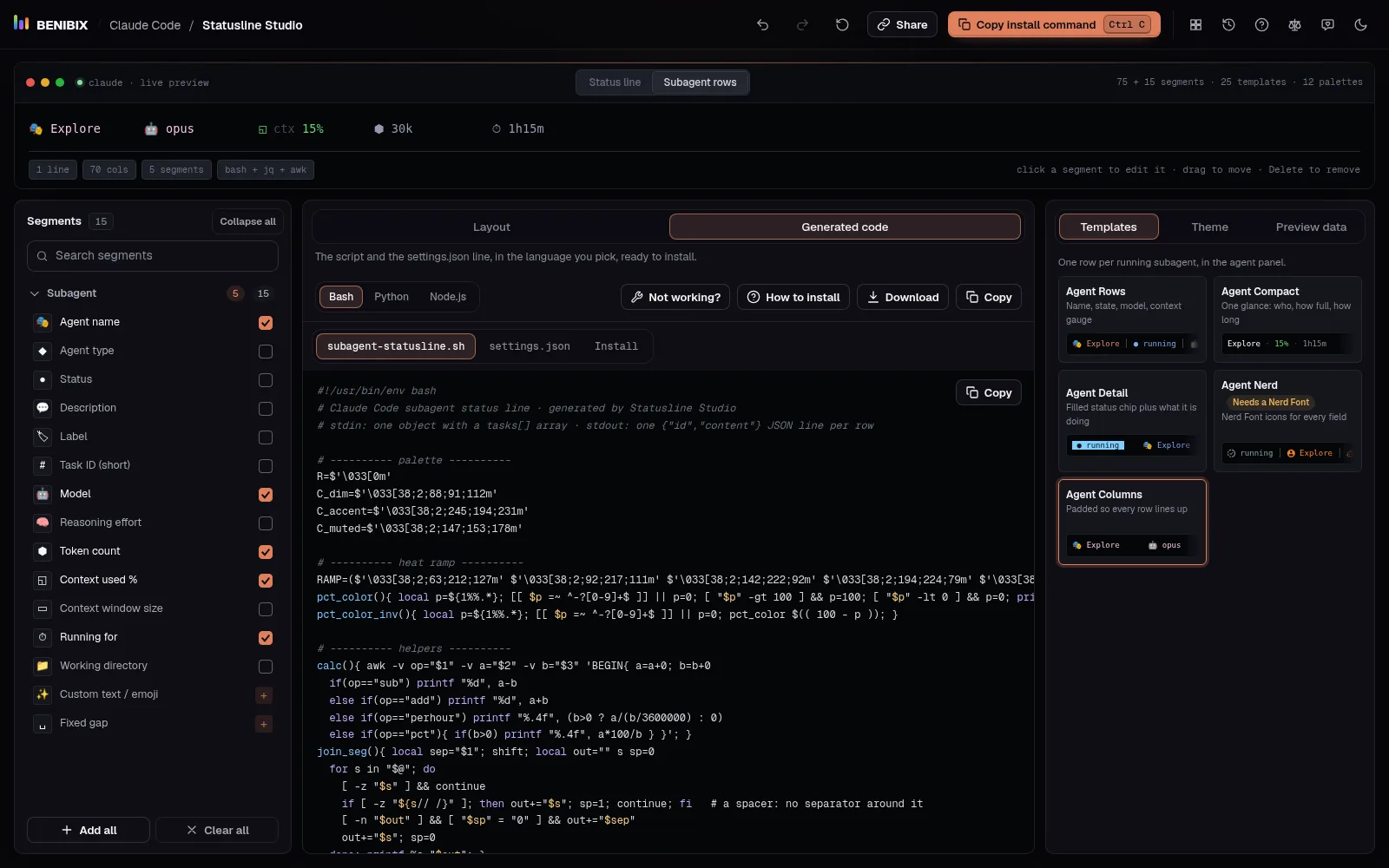Switch to the Theme tab

tap(1209, 227)
